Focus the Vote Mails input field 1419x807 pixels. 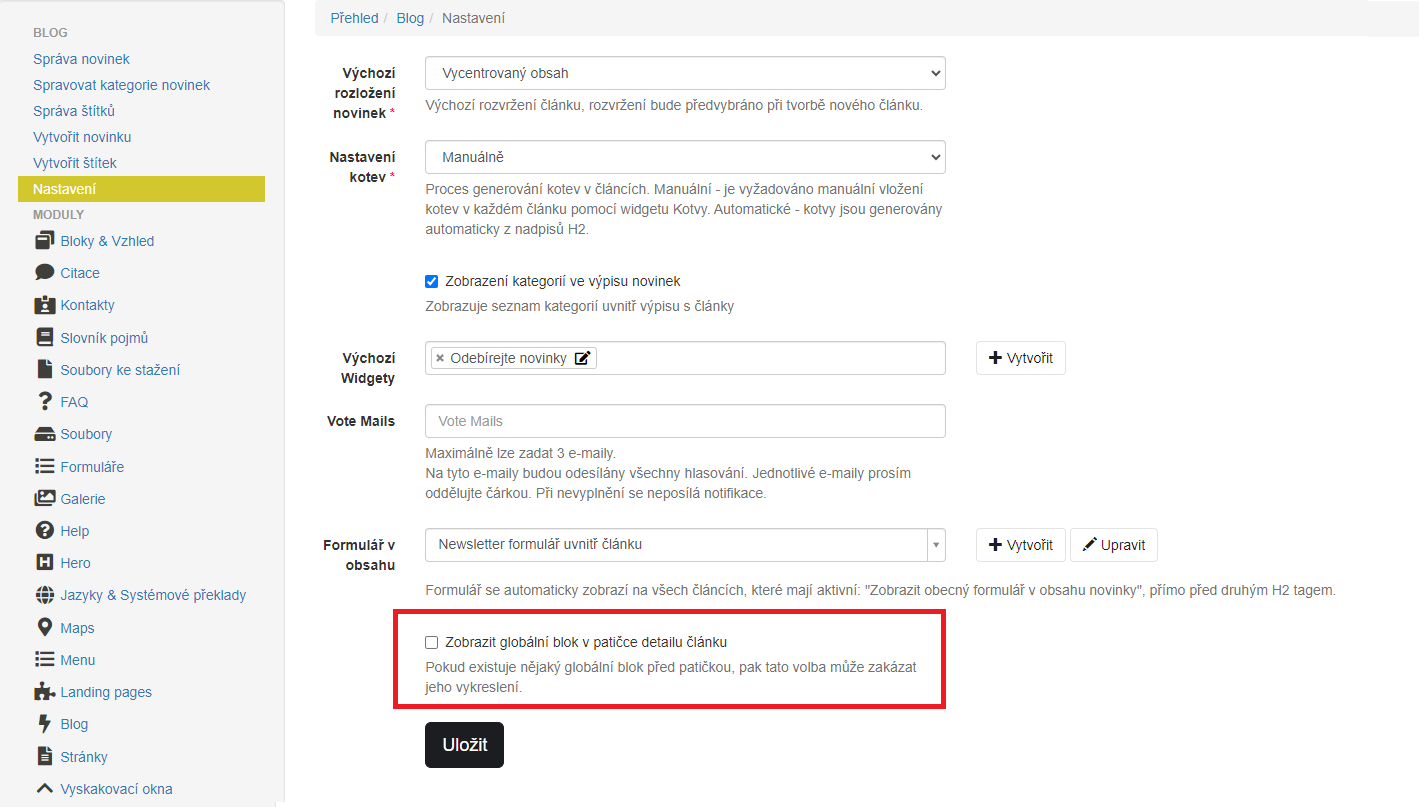click(x=685, y=421)
